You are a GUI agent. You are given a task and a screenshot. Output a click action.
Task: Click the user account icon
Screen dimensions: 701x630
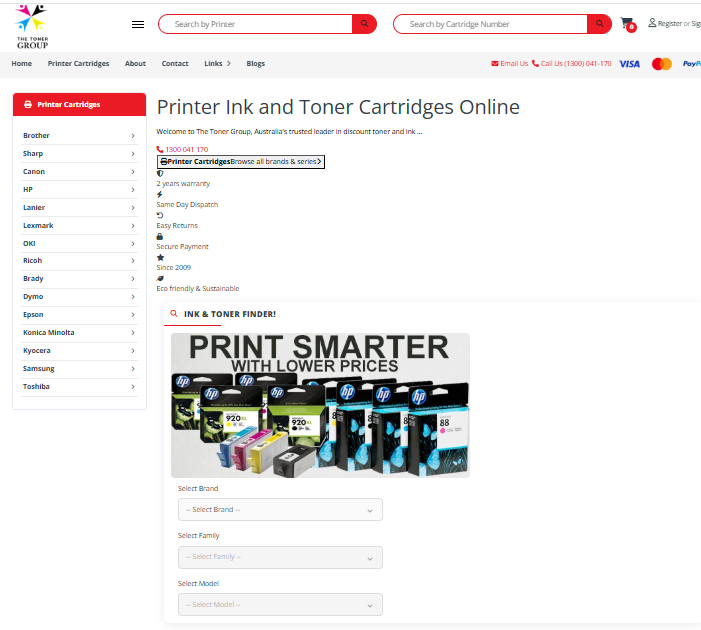(652, 22)
